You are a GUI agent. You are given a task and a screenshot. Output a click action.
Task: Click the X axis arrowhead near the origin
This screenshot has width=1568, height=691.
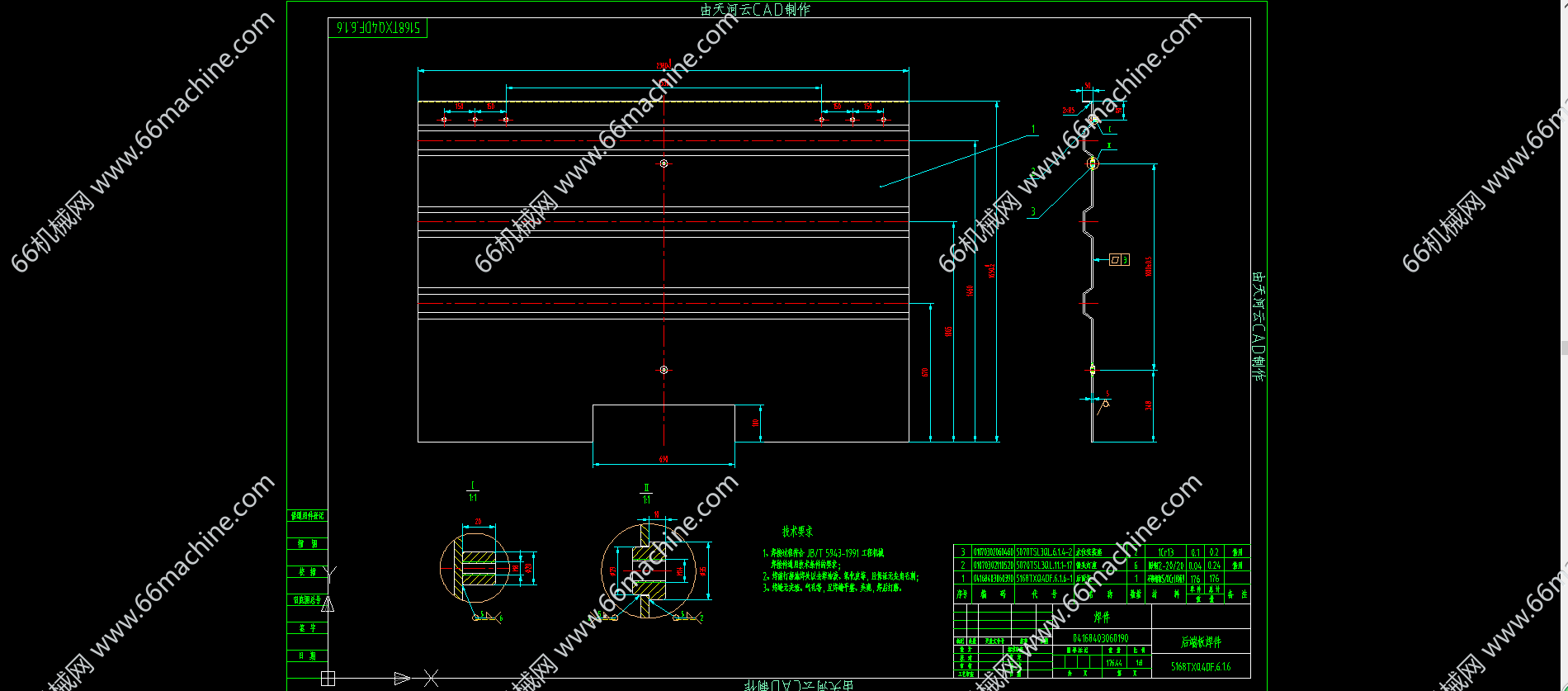(x=402, y=679)
